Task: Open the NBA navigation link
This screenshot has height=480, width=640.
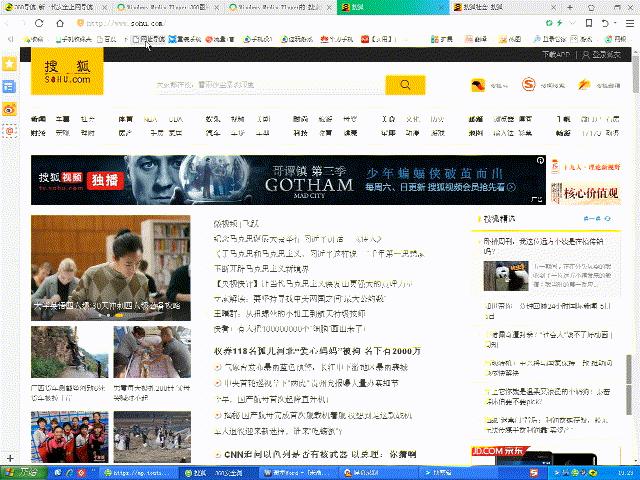Action: coord(151,119)
